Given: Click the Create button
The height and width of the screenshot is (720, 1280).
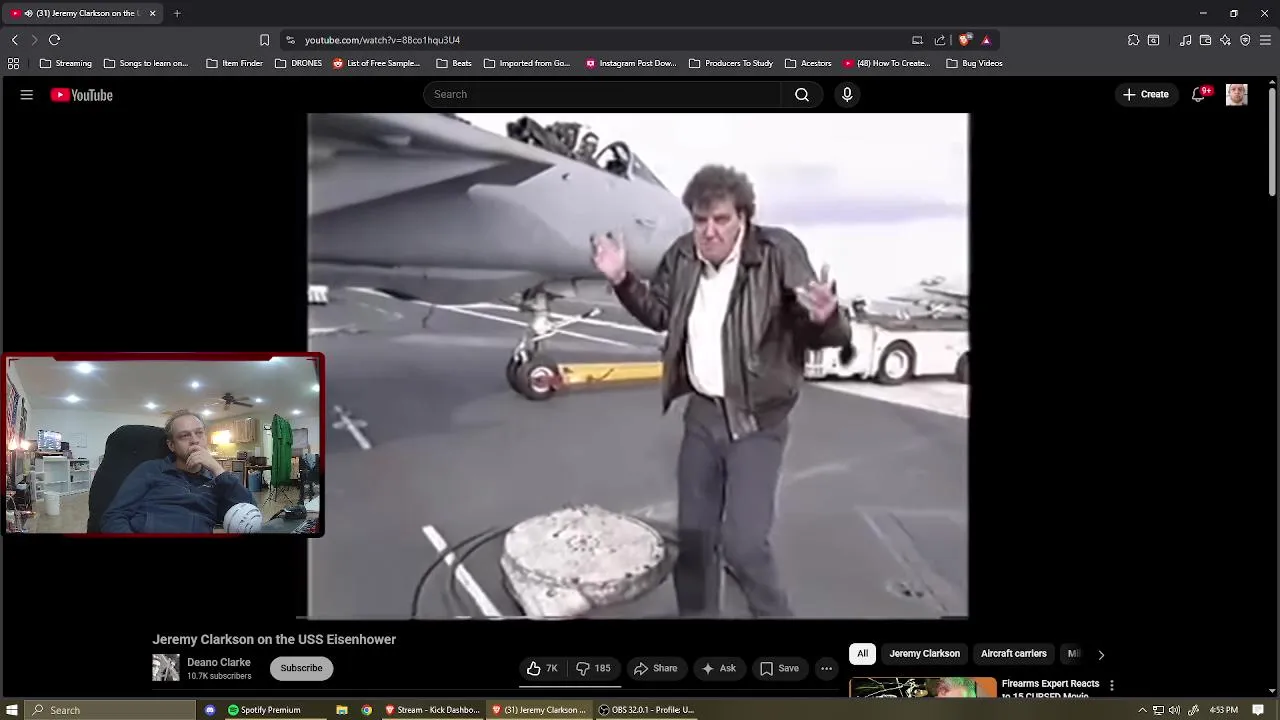Looking at the screenshot, I should [x=1145, y=94].
